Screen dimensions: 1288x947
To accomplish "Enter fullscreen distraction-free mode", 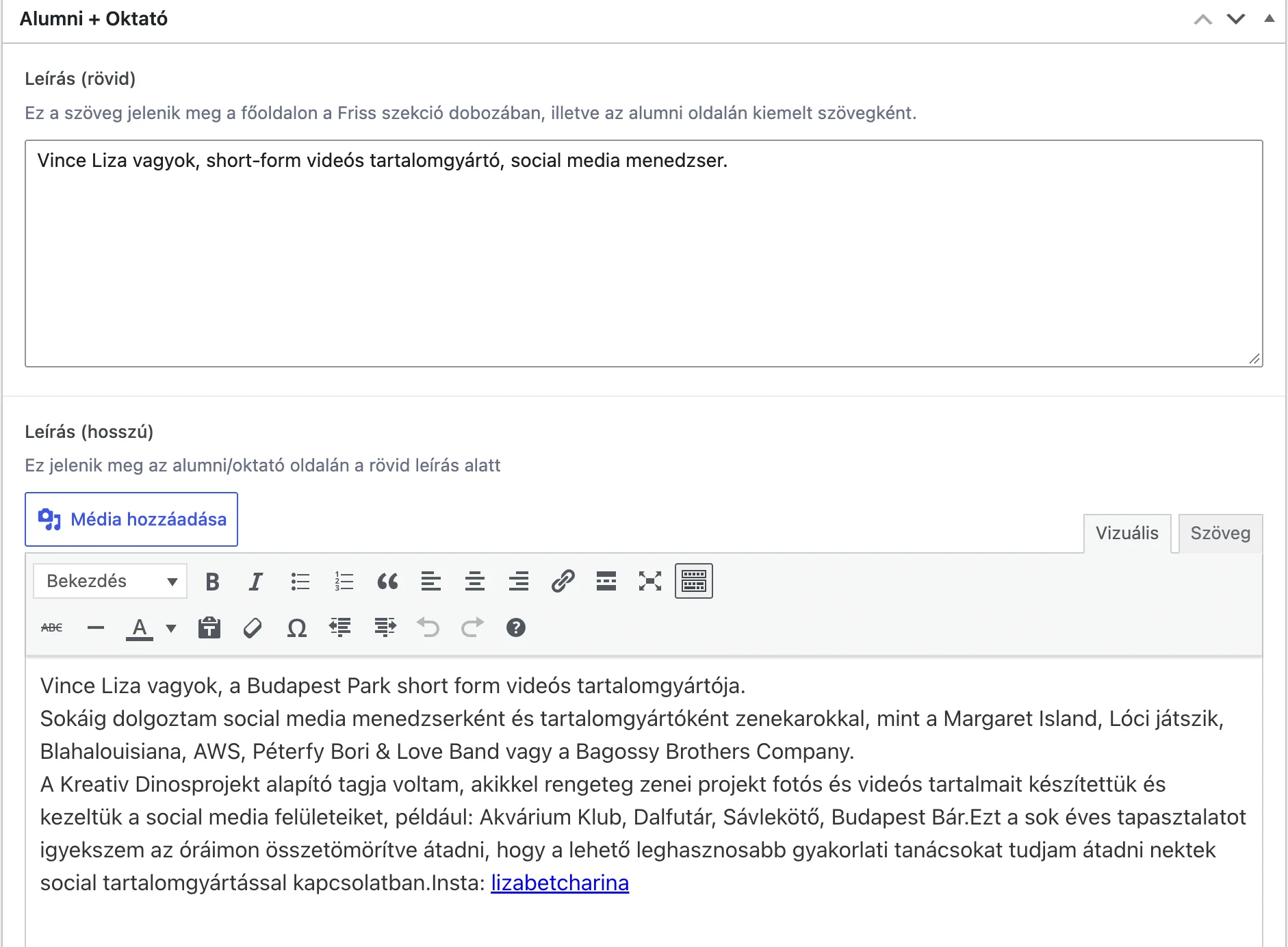I will [x=650, y=582].
